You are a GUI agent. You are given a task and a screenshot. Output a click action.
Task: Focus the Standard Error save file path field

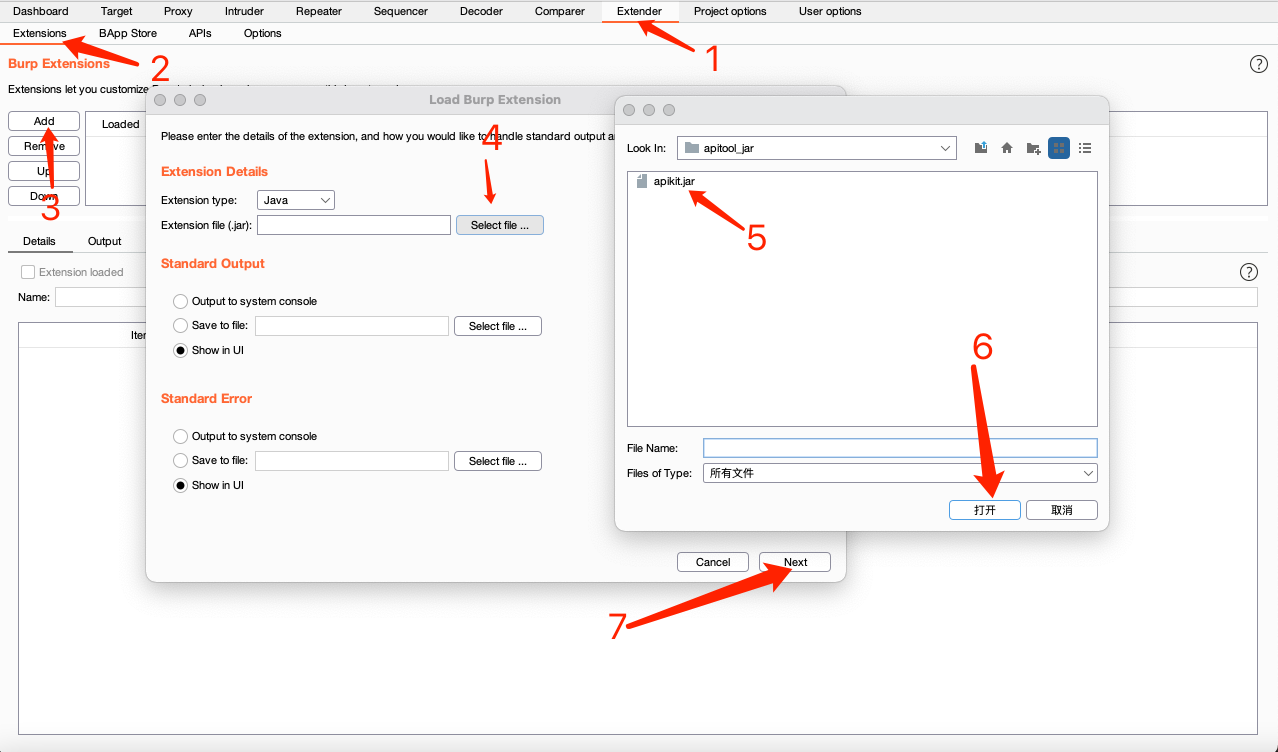pos(352,461)
